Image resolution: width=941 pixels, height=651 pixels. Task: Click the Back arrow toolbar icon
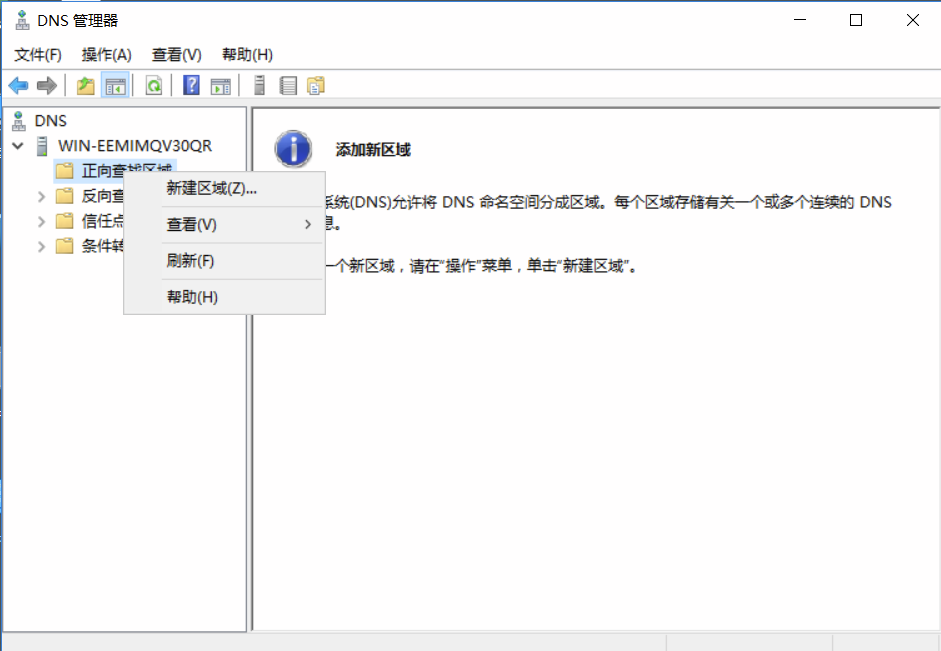pos(19,86)
